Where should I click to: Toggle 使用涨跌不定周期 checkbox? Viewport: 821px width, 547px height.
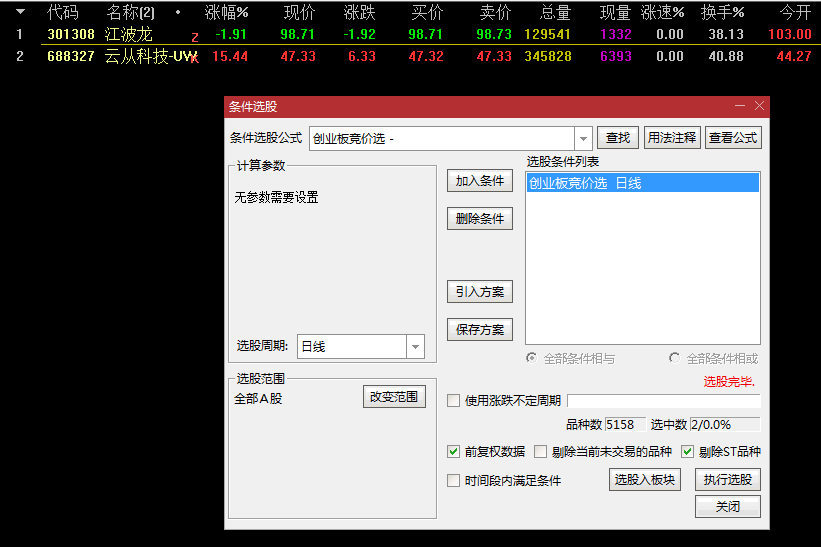[453, 401]
